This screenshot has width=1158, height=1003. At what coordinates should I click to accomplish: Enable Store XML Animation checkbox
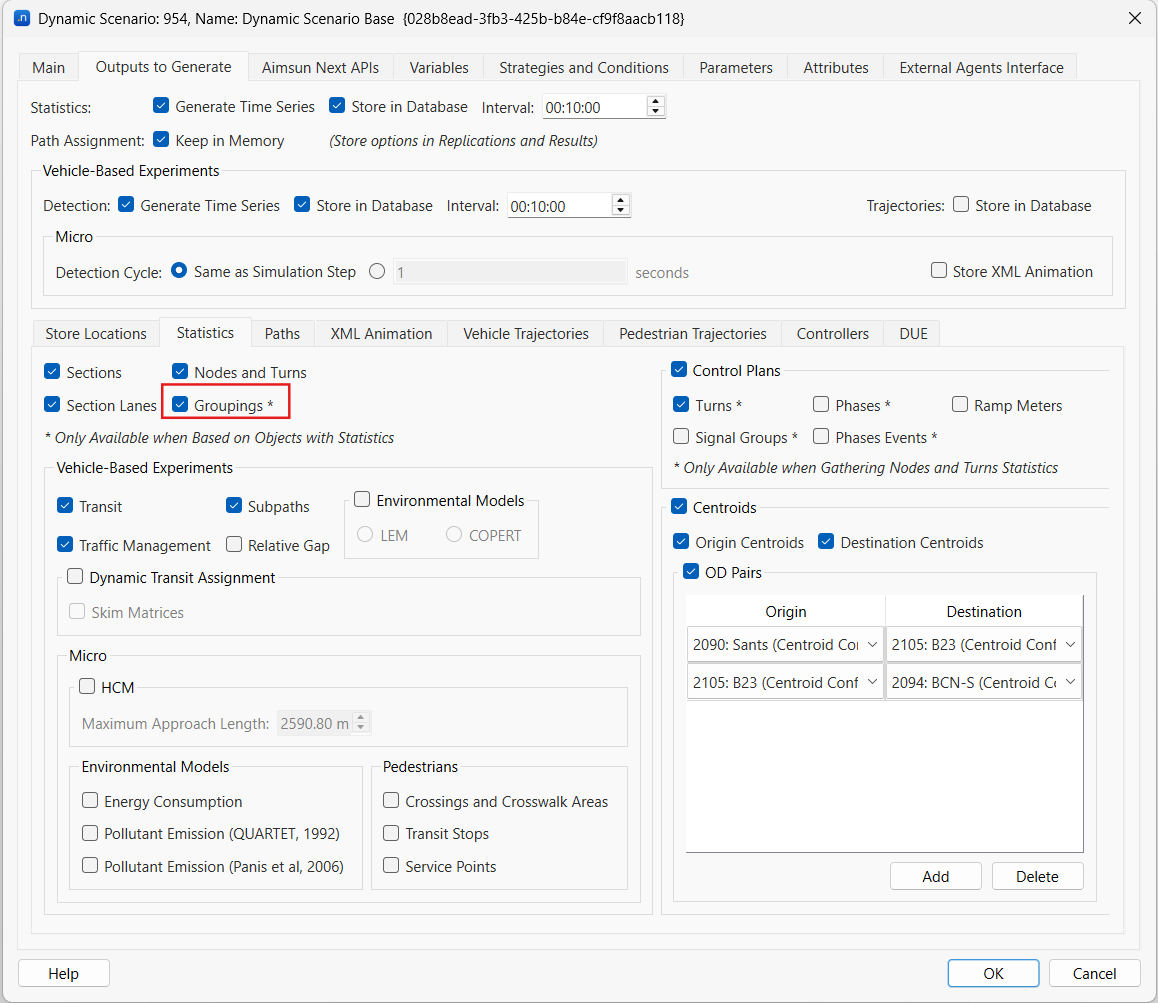[939, 271]
